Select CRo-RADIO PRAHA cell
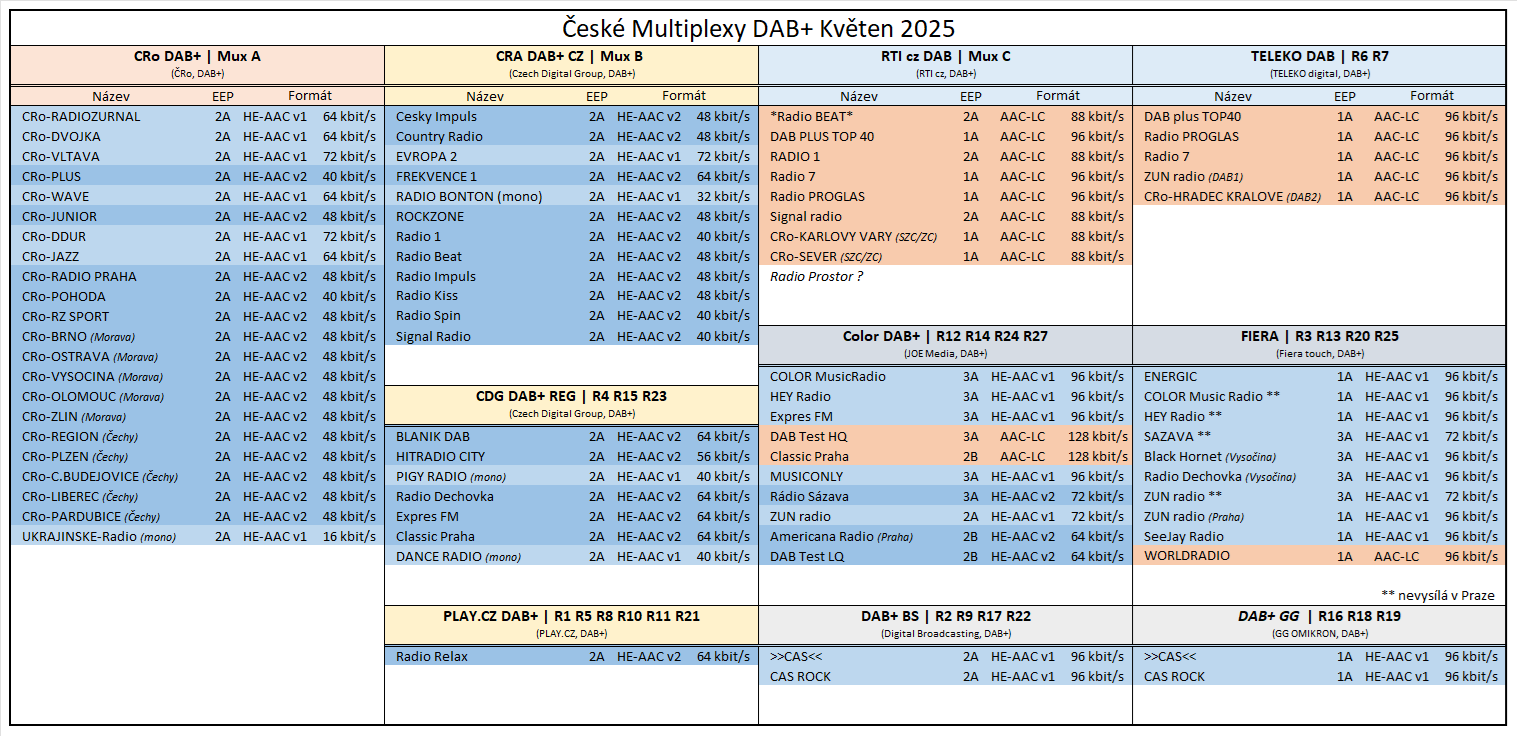 point(79,276)
